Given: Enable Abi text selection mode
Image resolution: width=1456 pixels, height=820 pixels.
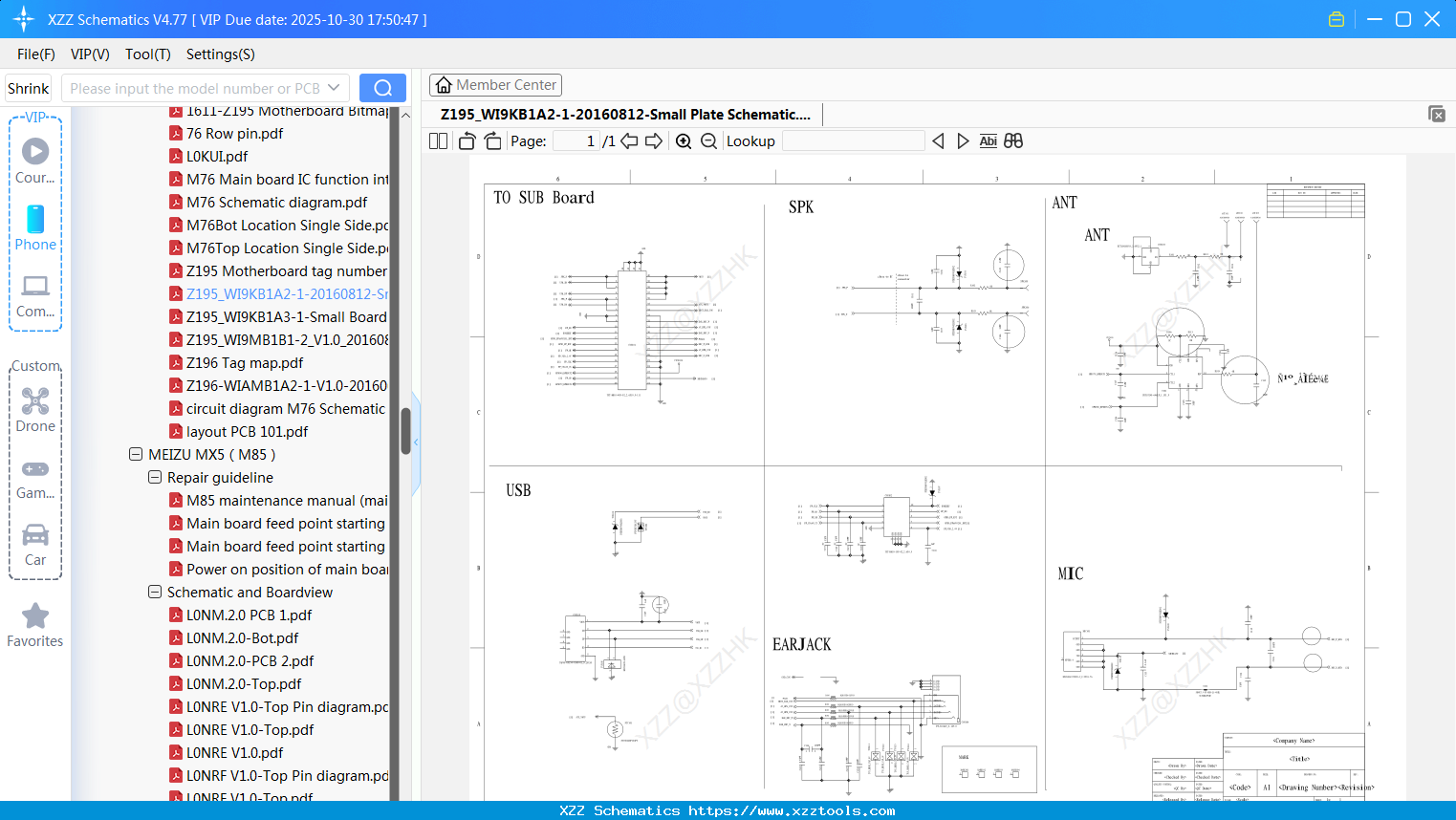Looking at the screenshot, I should (988, 140).
